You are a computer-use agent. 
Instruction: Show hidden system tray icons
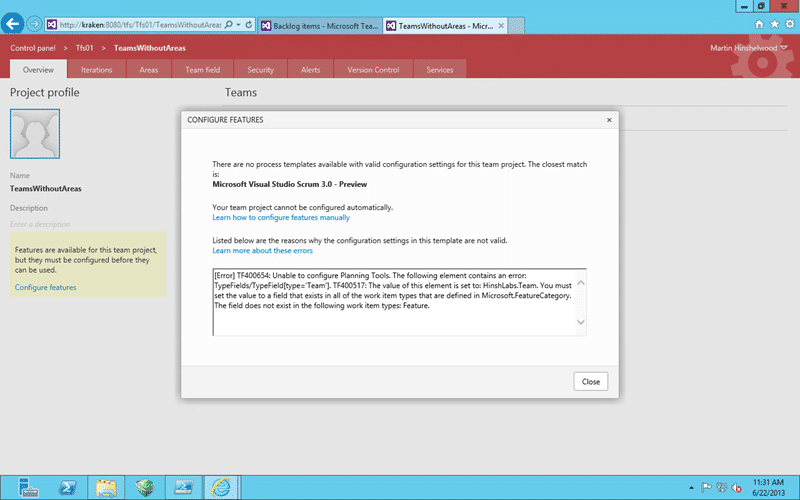[x=691, y=488]
